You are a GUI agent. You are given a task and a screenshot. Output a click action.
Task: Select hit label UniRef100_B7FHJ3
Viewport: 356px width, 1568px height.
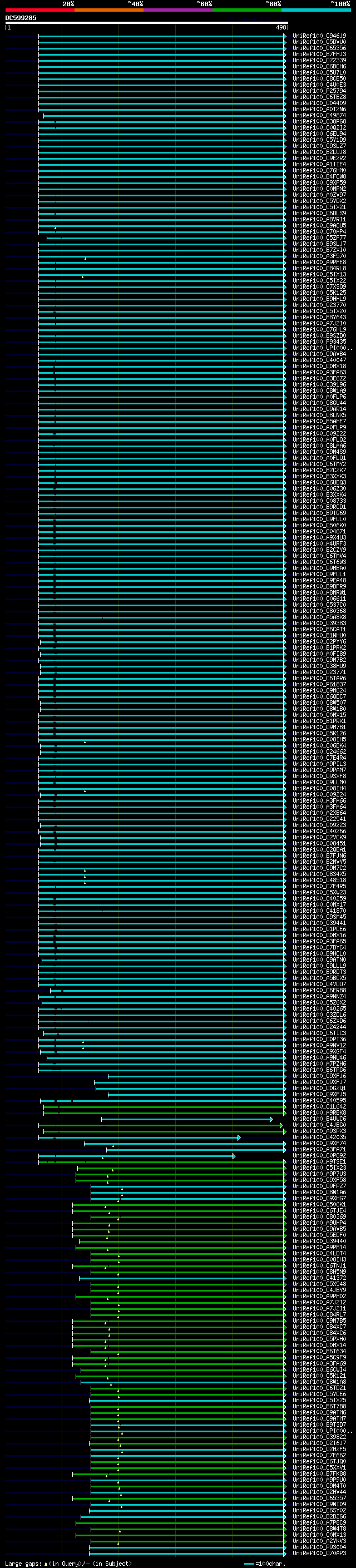[319, 54]
